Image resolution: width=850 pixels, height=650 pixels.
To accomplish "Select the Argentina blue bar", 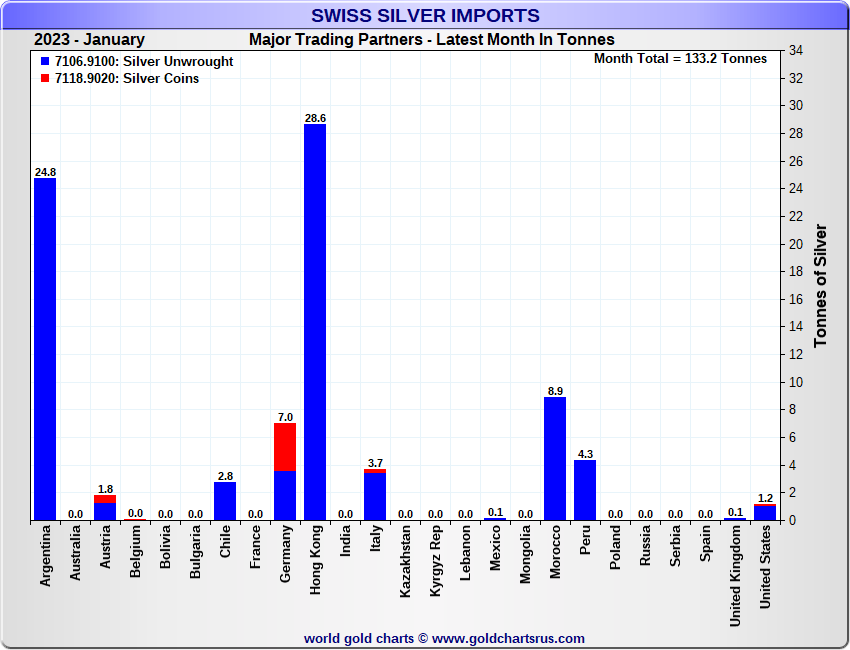I will tap(45, 350).
